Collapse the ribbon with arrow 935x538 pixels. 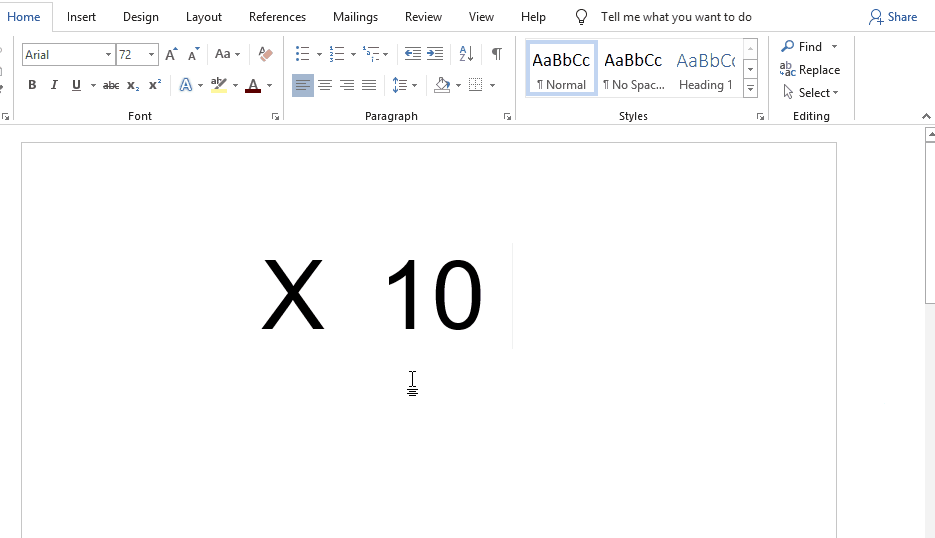point(926,116)
